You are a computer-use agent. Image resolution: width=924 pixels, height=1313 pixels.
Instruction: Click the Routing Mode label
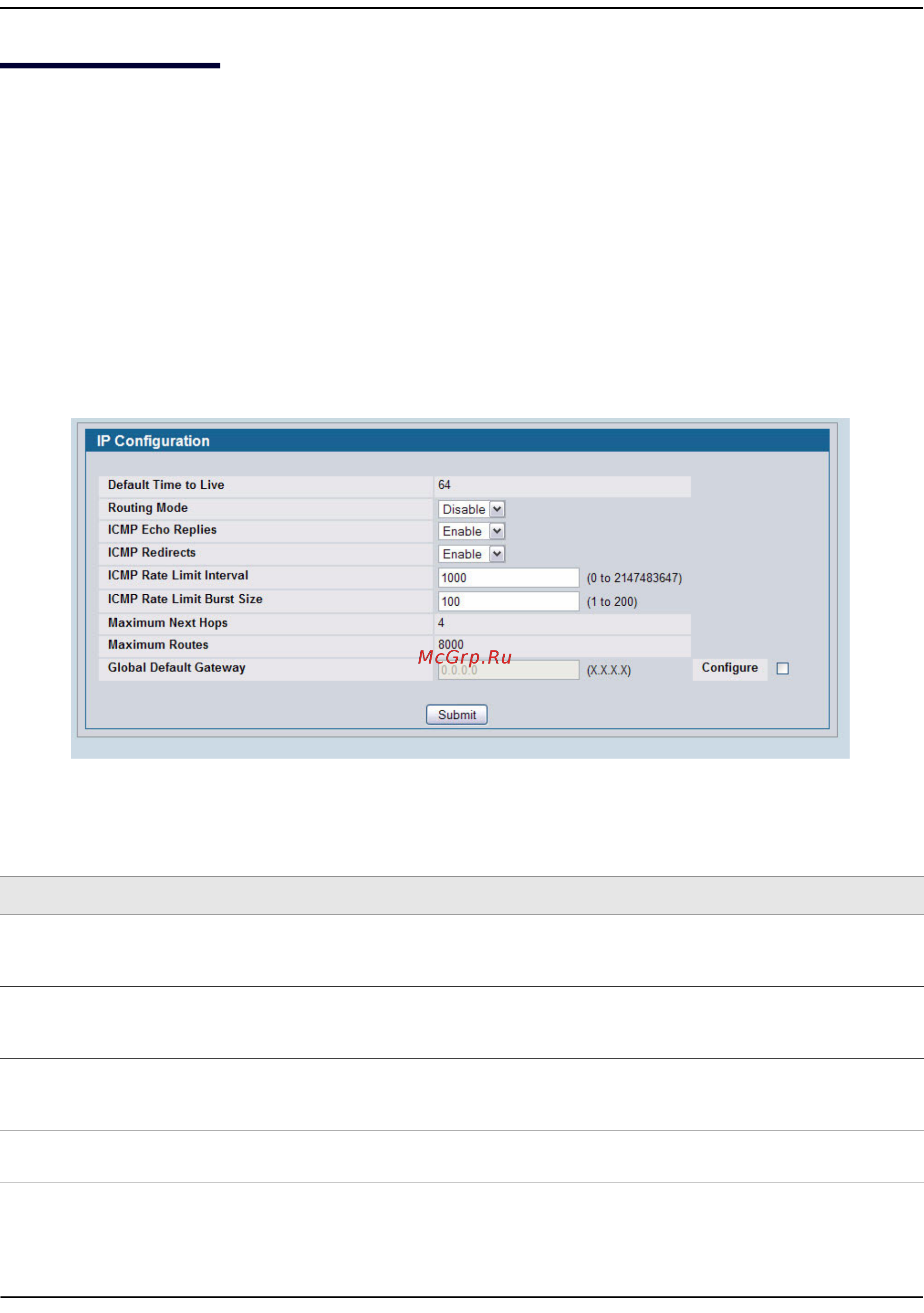click(x=148, y=508)
